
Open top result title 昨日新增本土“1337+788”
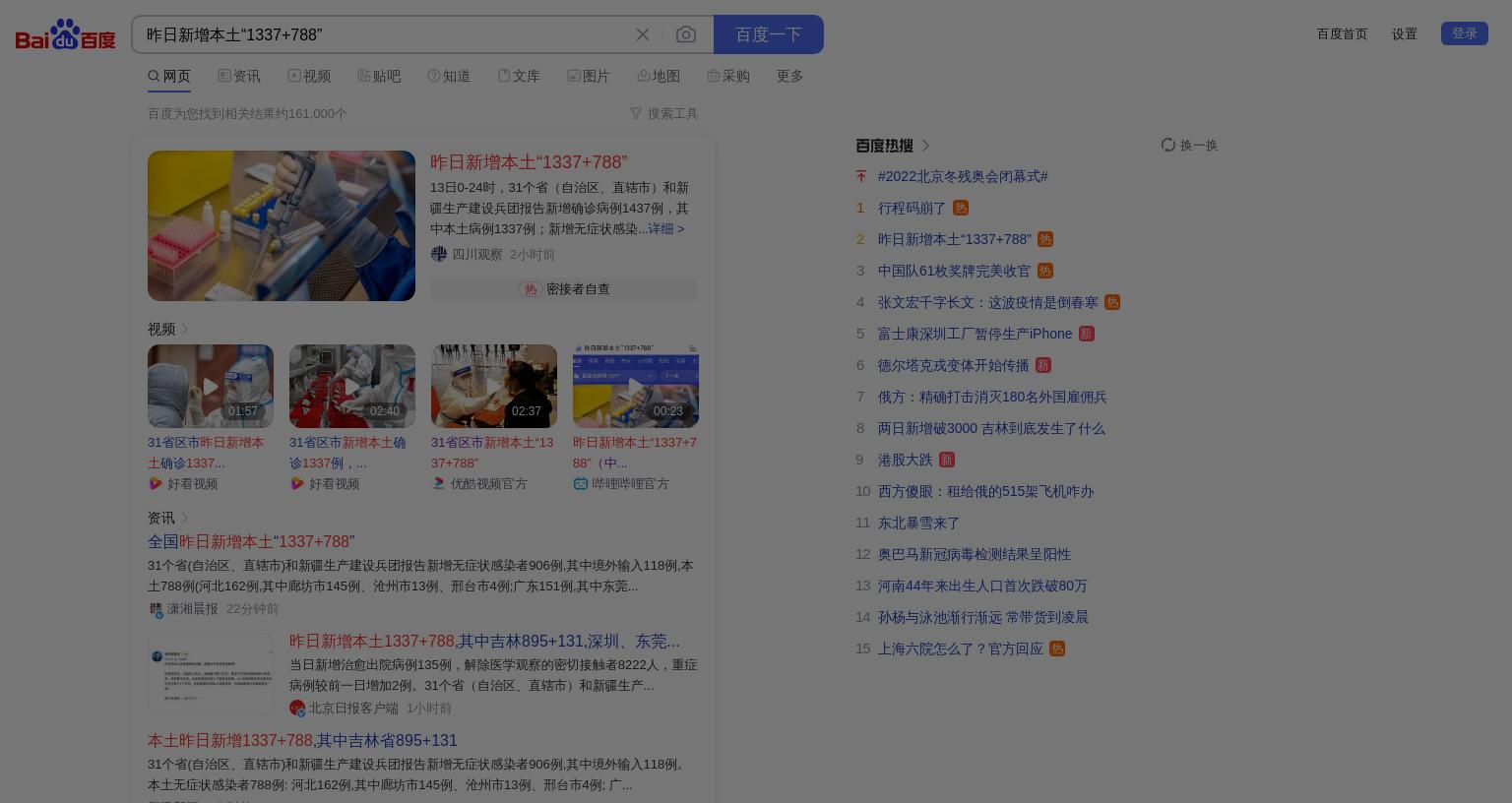[529, 162]
